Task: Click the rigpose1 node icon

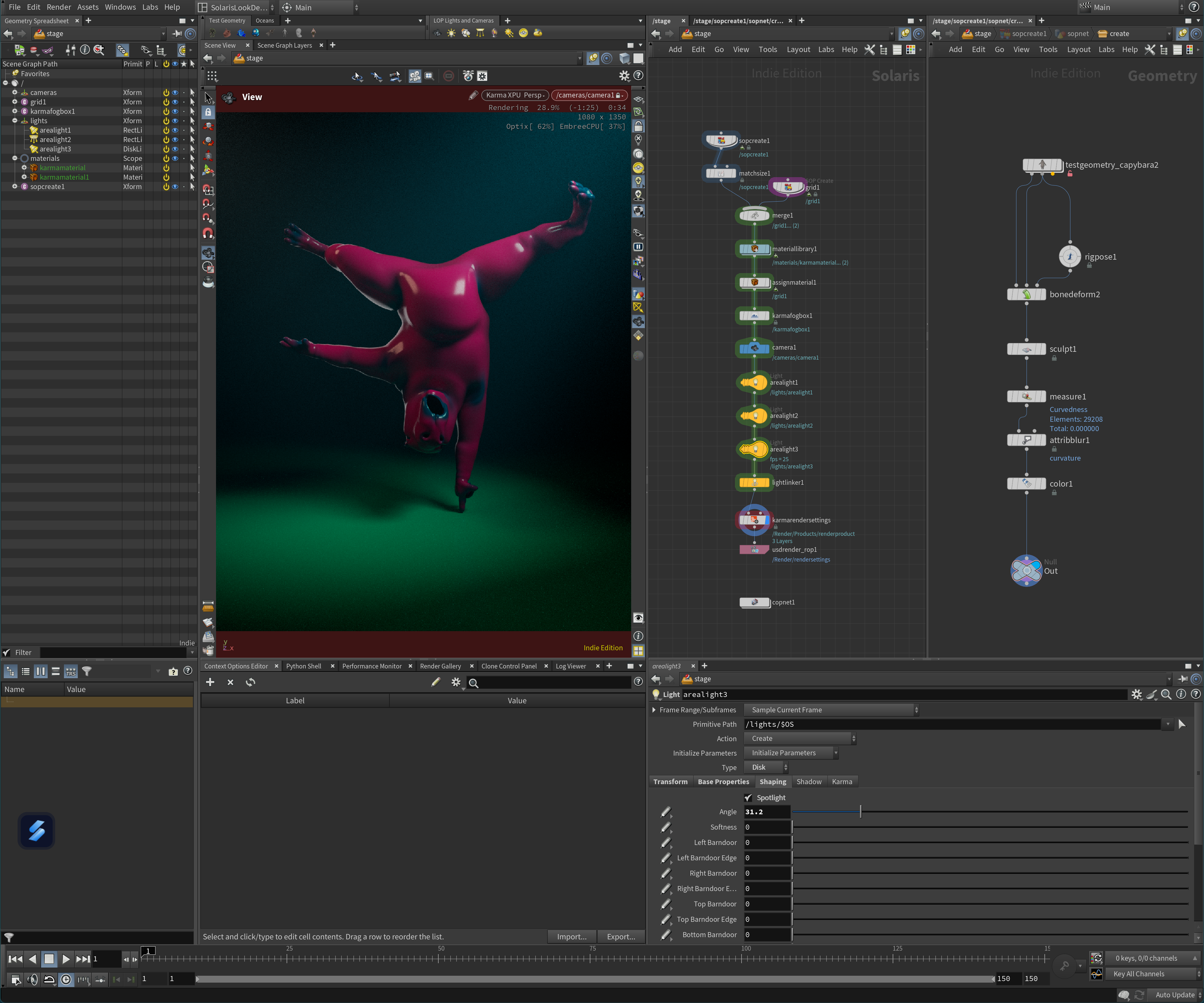Action: tap(1069, 256)
